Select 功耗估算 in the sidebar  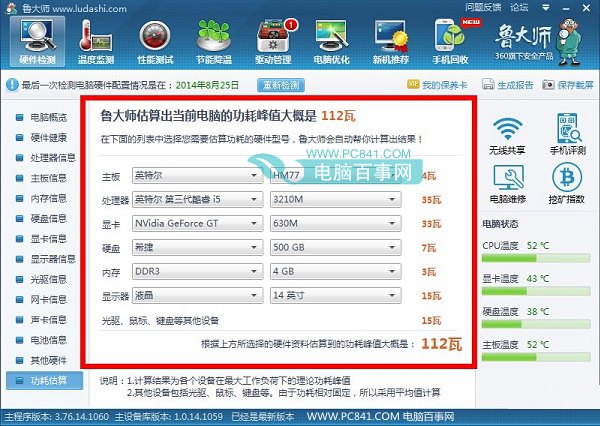point(44,380)
